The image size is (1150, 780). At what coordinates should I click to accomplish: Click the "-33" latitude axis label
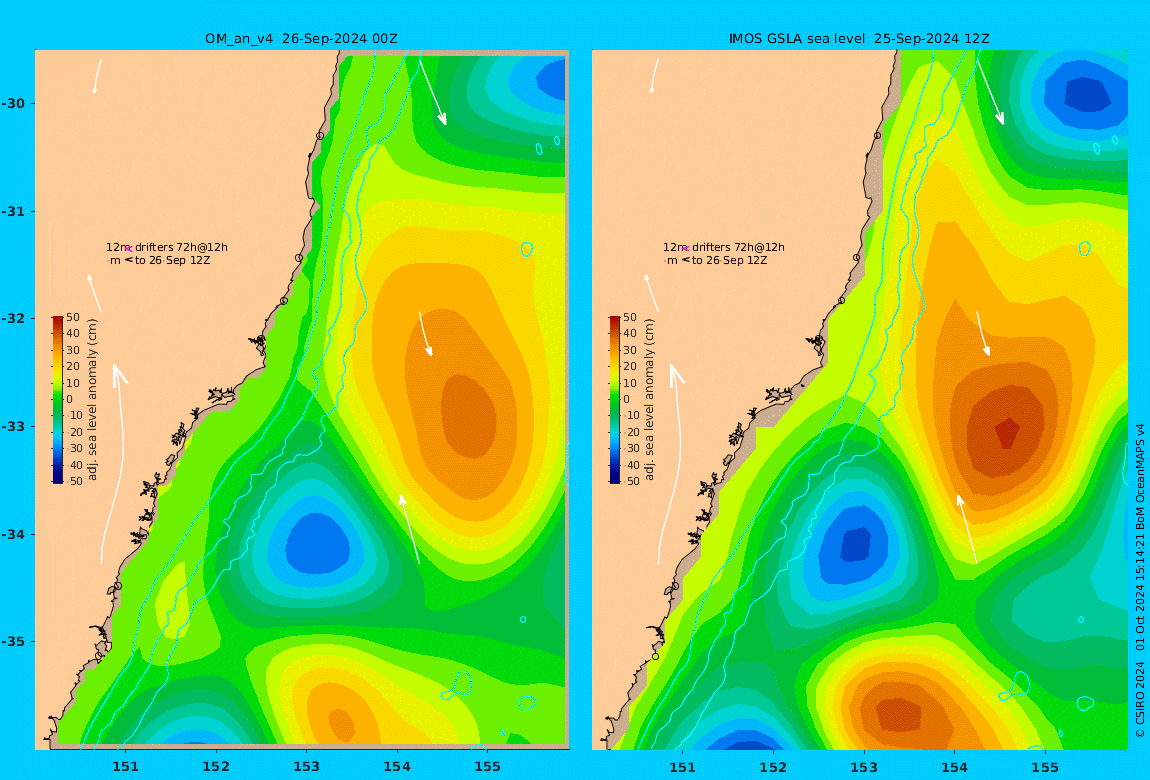(x=12, y=427)
